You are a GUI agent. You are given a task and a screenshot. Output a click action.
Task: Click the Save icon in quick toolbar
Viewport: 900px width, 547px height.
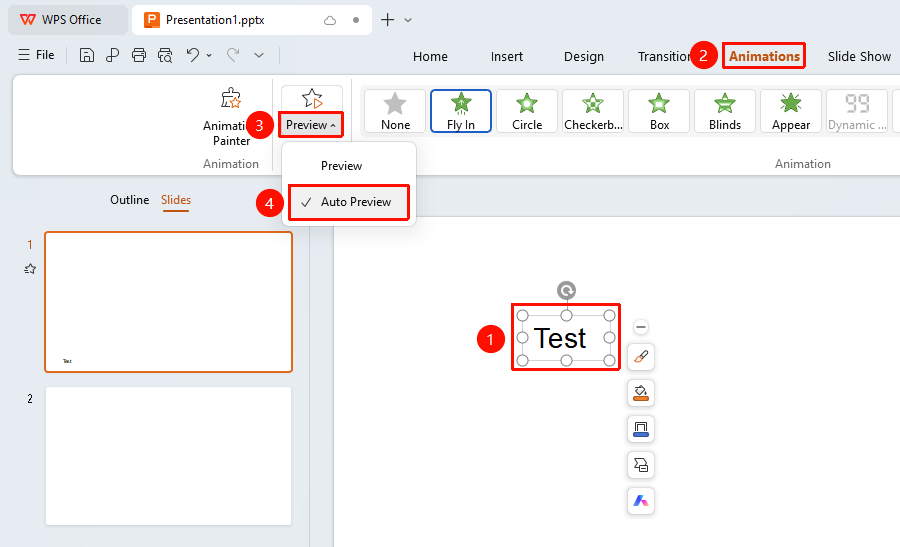(87, 55)
